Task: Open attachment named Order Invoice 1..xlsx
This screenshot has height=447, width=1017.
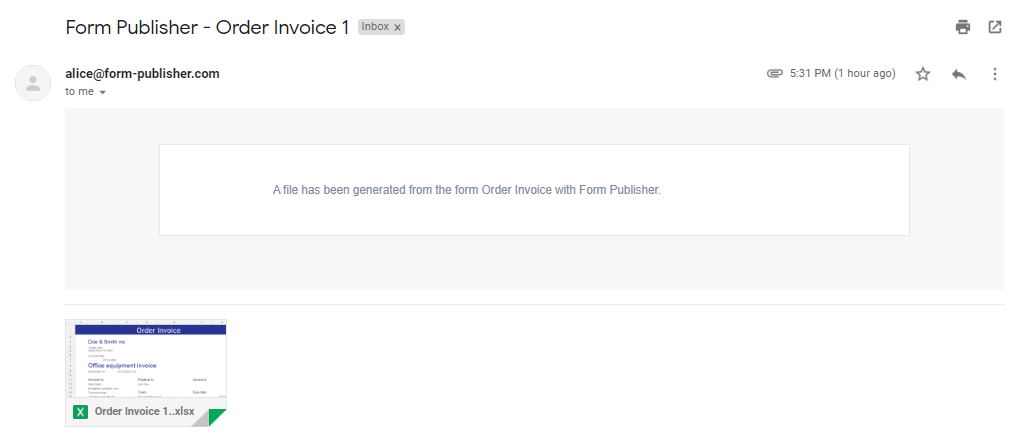Action: pyautogui.click(x=145, y=411)
